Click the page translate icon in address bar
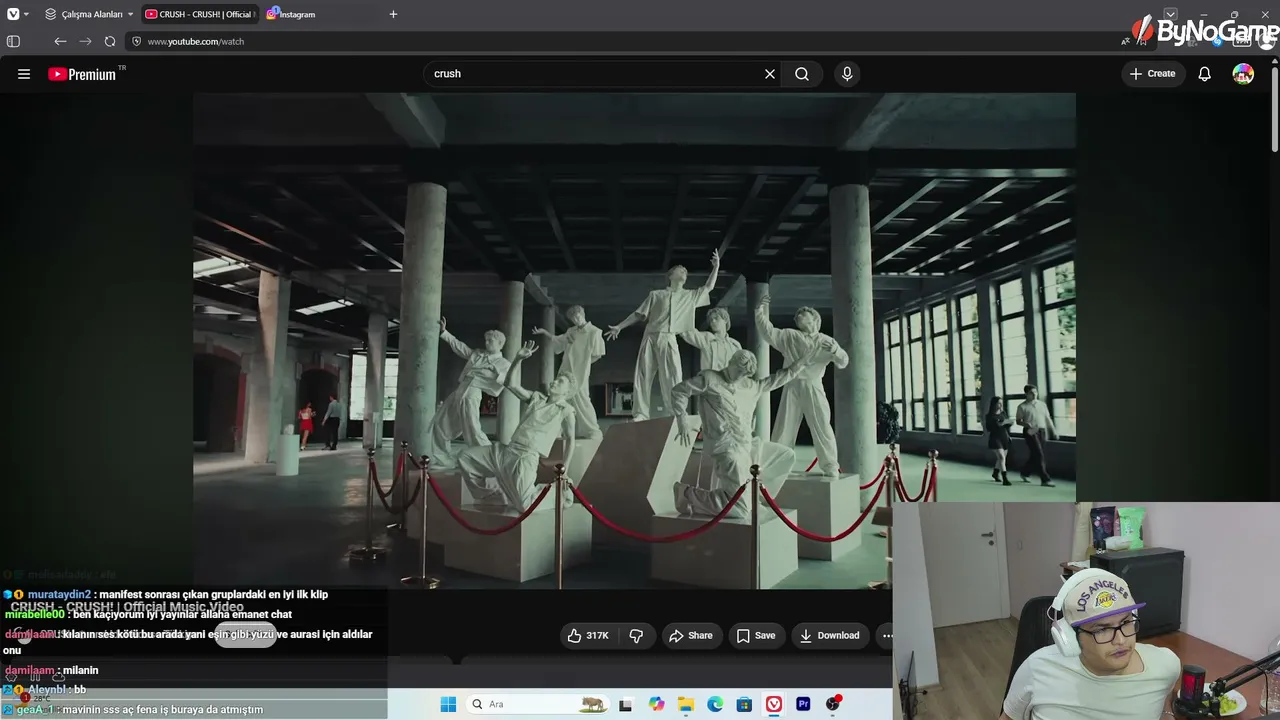Screen dimensions: 1280x720 pos(1126,41)
